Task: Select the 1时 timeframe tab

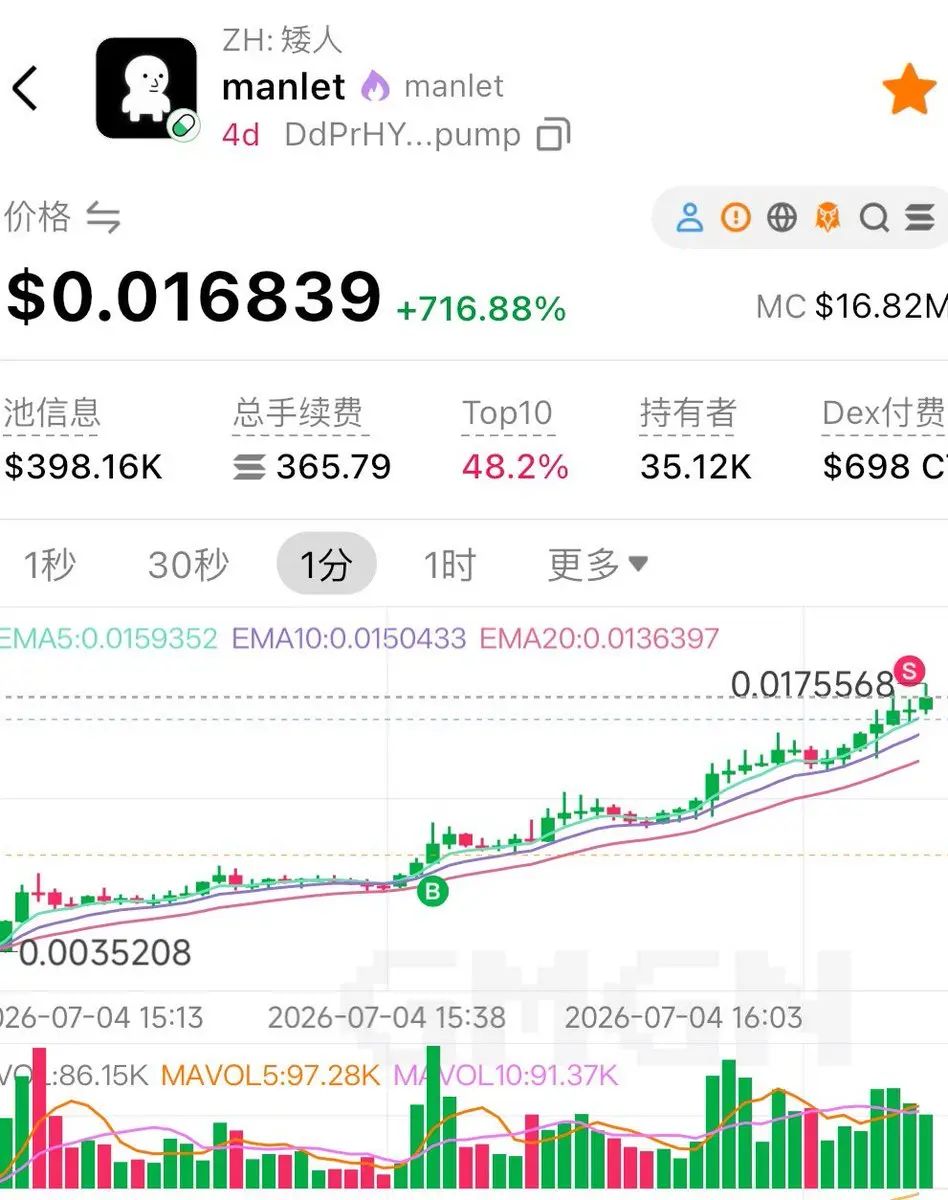Action: [450, 566]
